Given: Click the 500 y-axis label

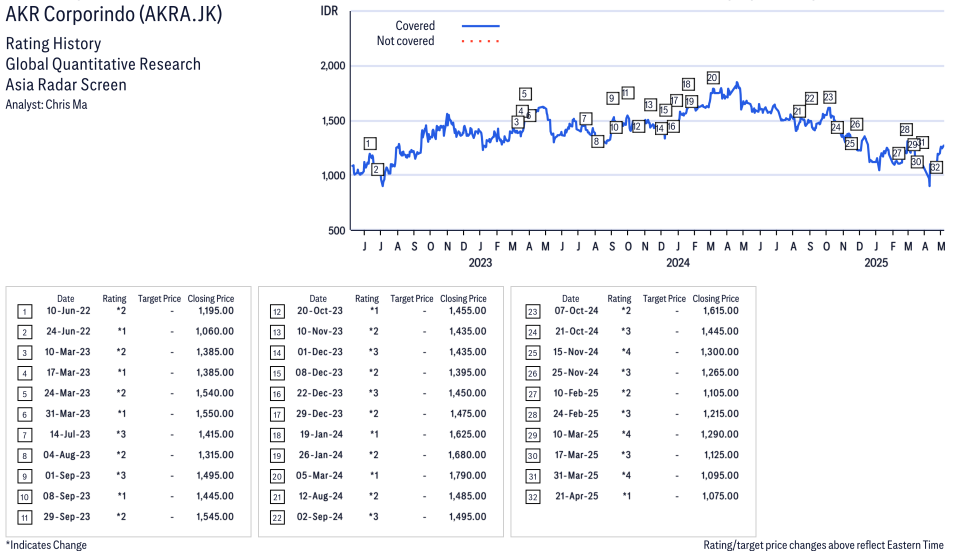Looking at the screenshot, I should tap(337, 230).
